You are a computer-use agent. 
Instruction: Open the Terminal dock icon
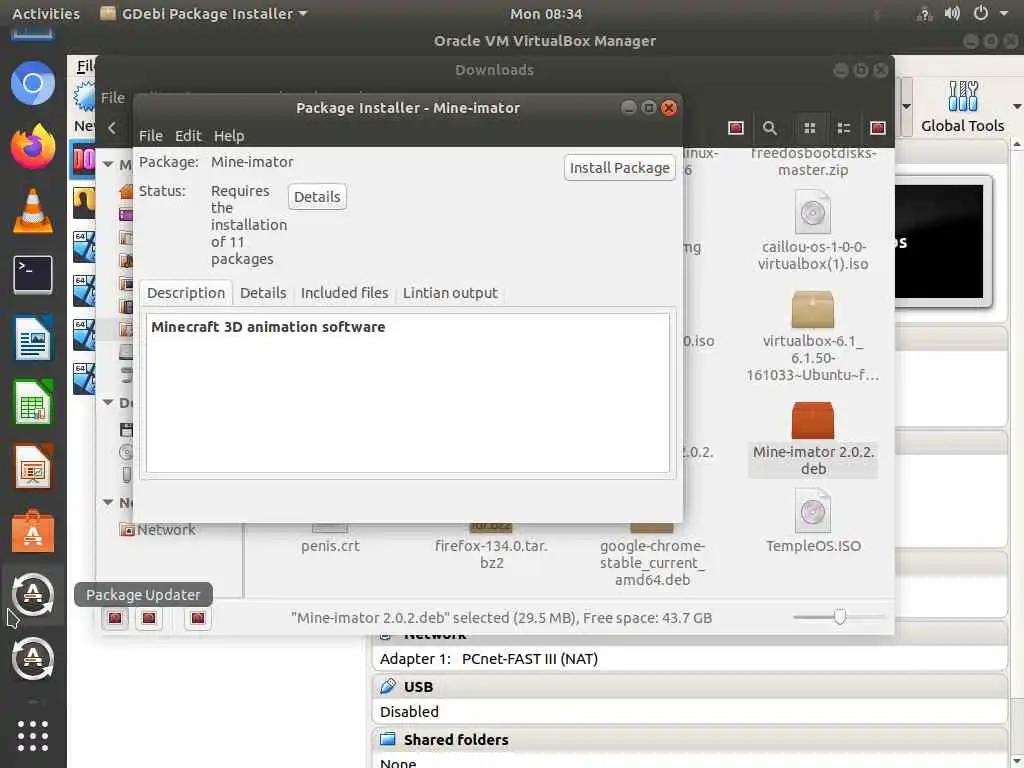tap(33, 275)
